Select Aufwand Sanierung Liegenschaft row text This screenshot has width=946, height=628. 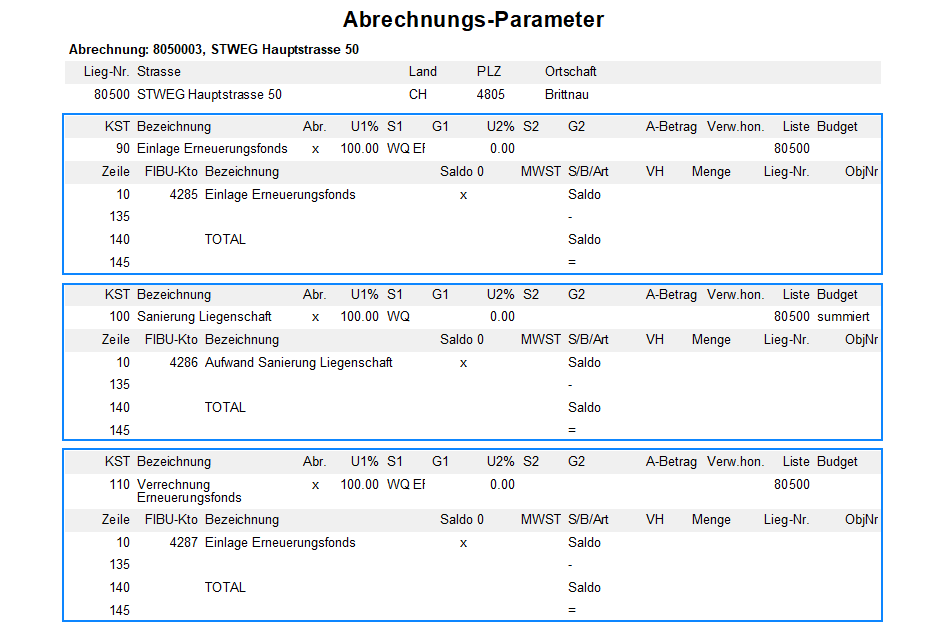coord(299,363)
